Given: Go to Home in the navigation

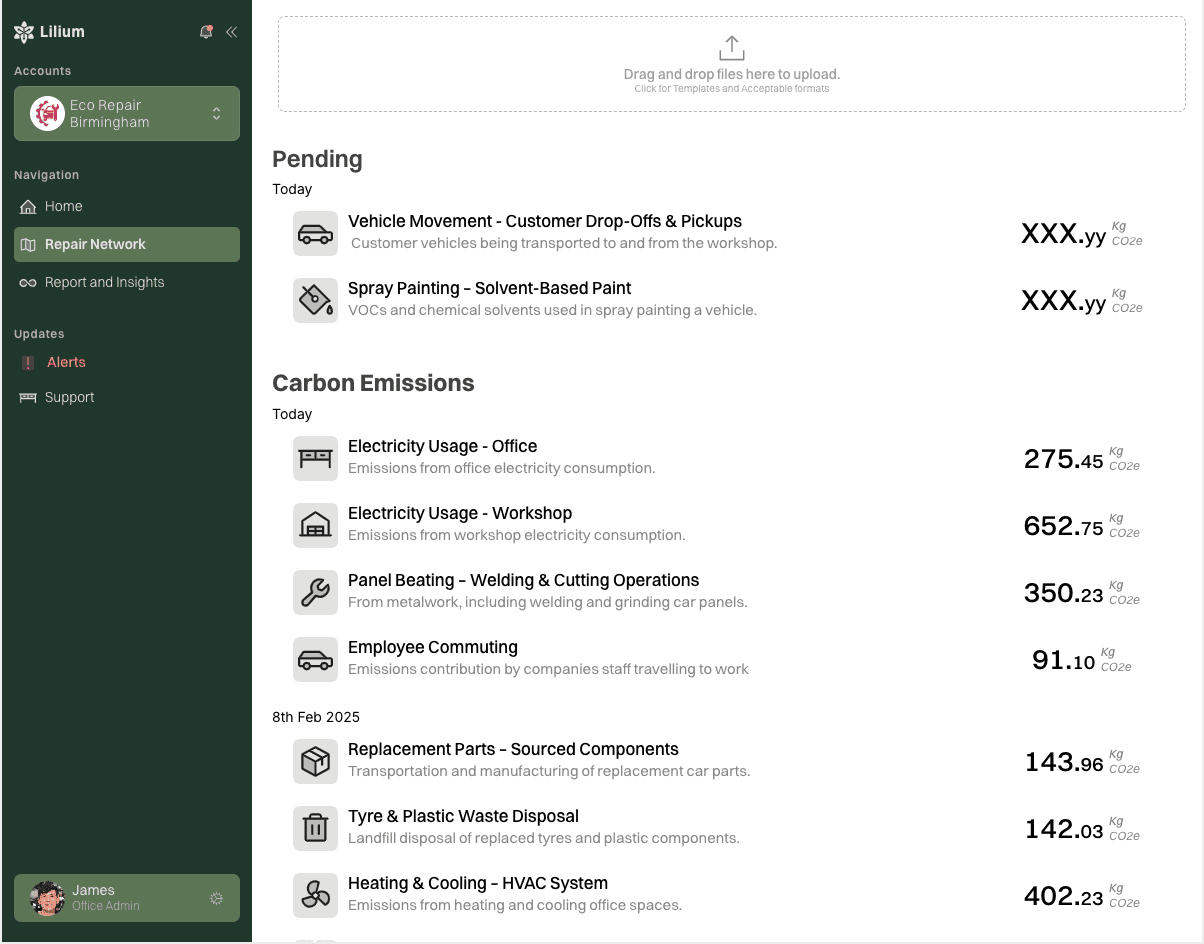Looking at the screenshot, I should (127, 206).
